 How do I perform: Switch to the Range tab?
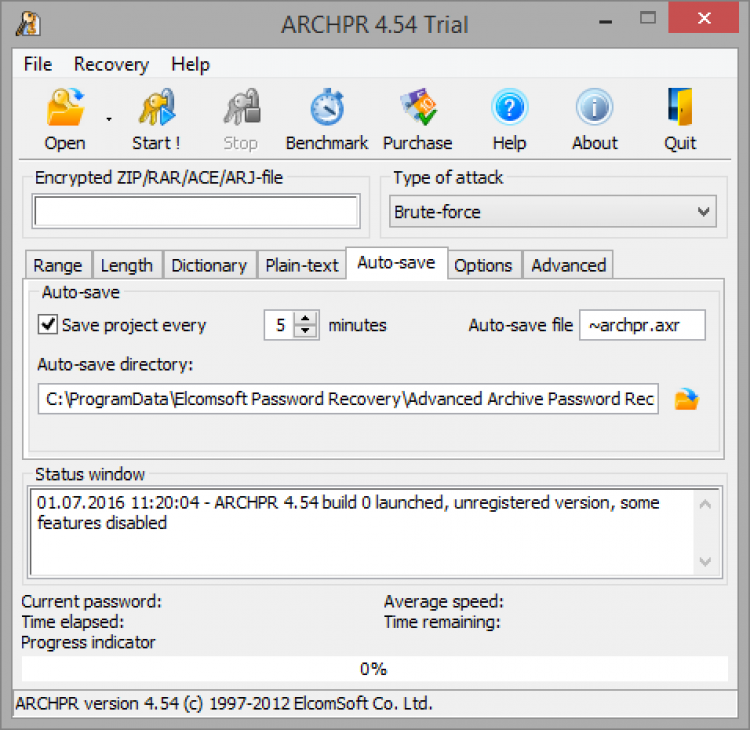tap(58, 265)
